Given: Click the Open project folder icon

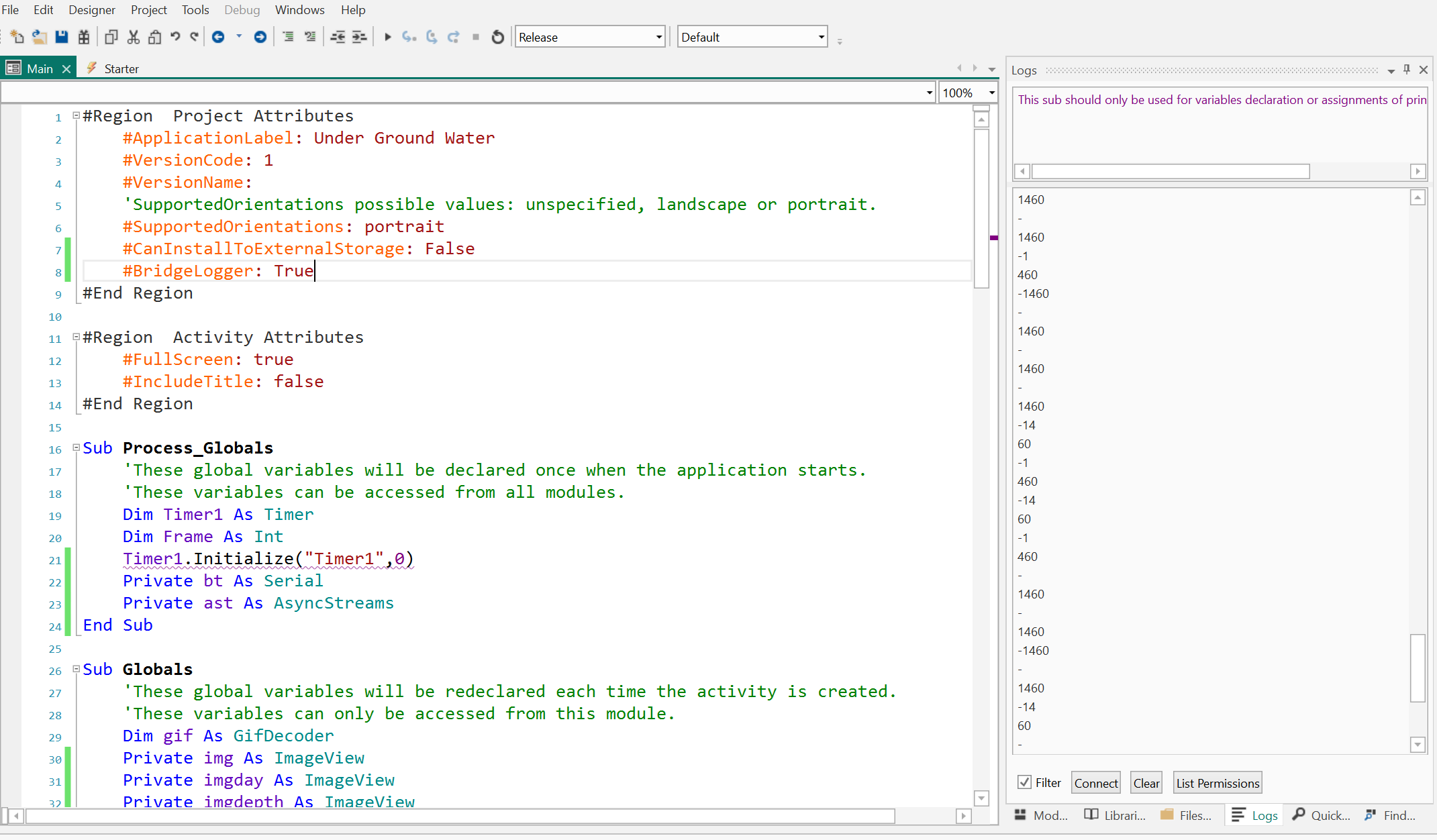Looking at the screenshot, I should tap(40, 37).
